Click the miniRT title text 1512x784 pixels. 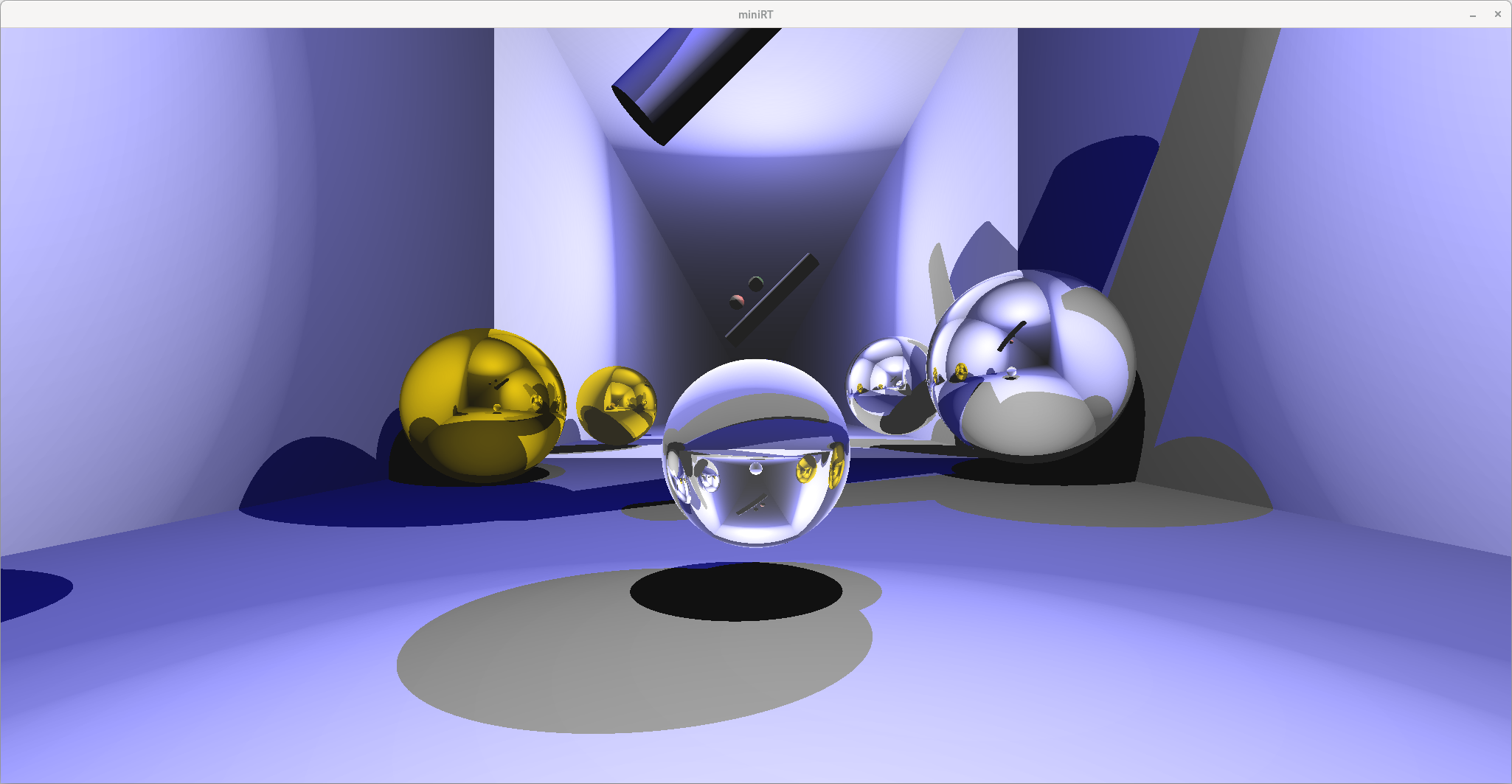(755, 14)
